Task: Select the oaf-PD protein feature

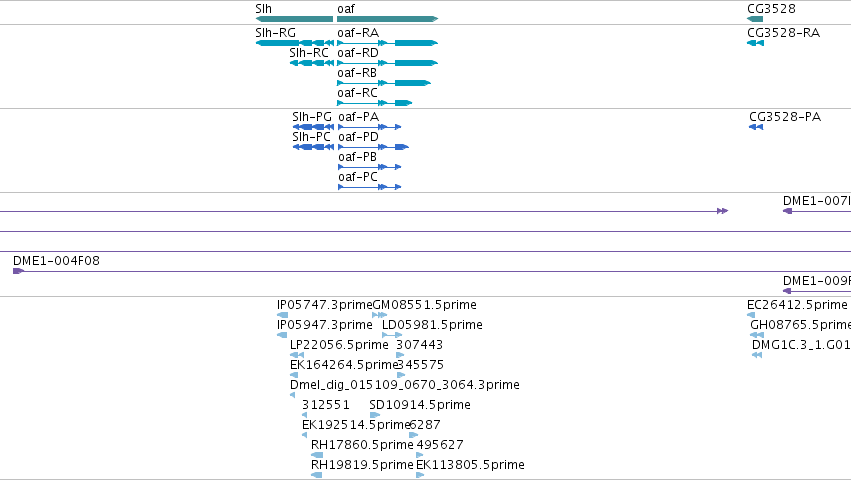Action: click(x=373, y=147)
